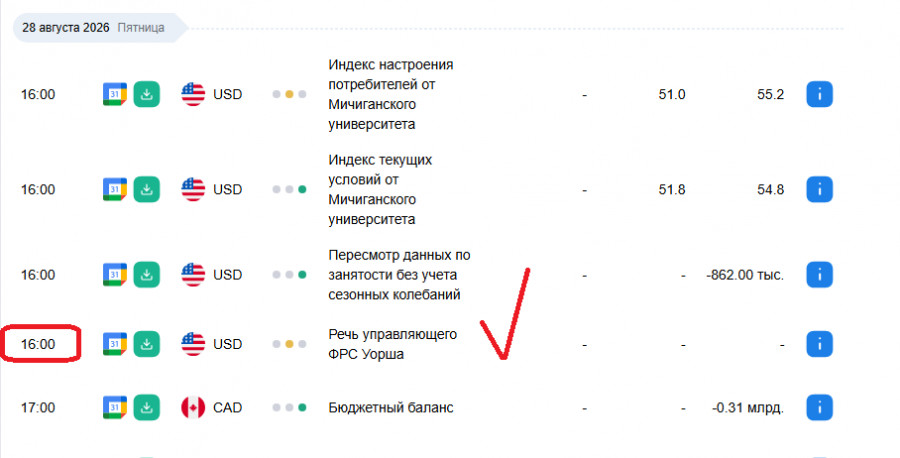
Task: Add Michigan consumer sentiment to Google Calendar
Action: click(115, 94)
